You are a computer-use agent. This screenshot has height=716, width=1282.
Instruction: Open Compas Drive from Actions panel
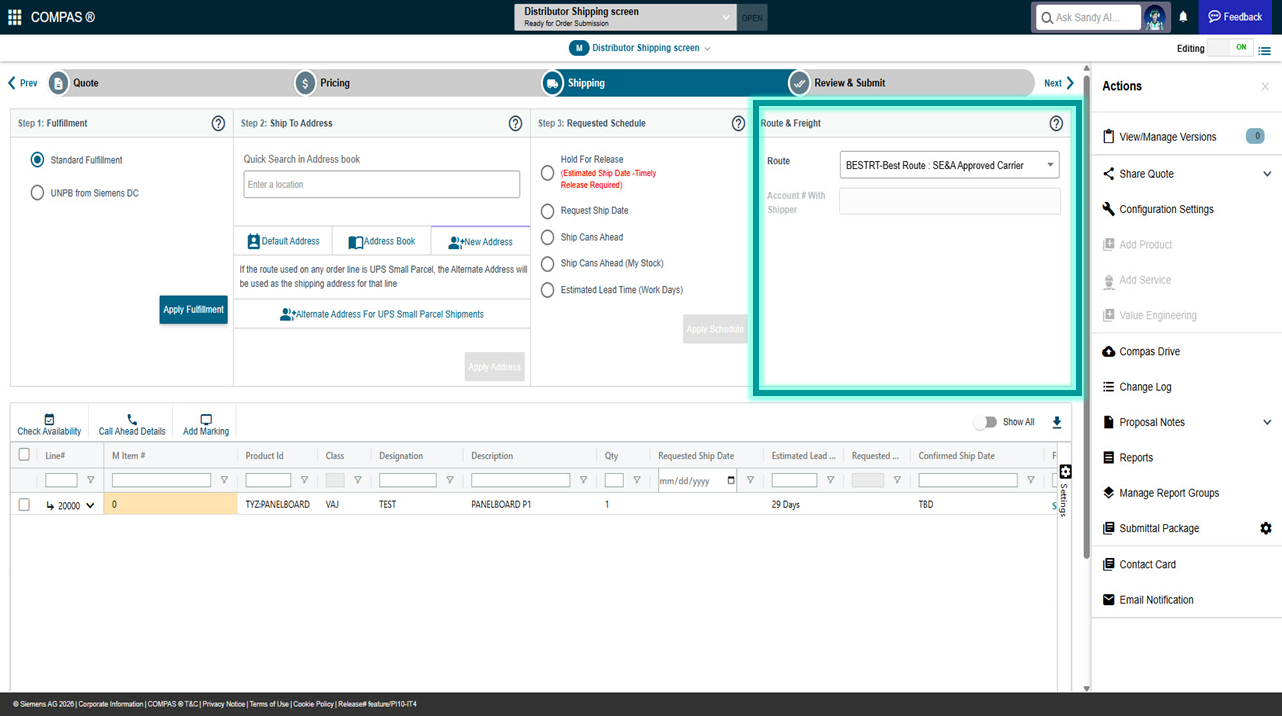point(1149,352)
